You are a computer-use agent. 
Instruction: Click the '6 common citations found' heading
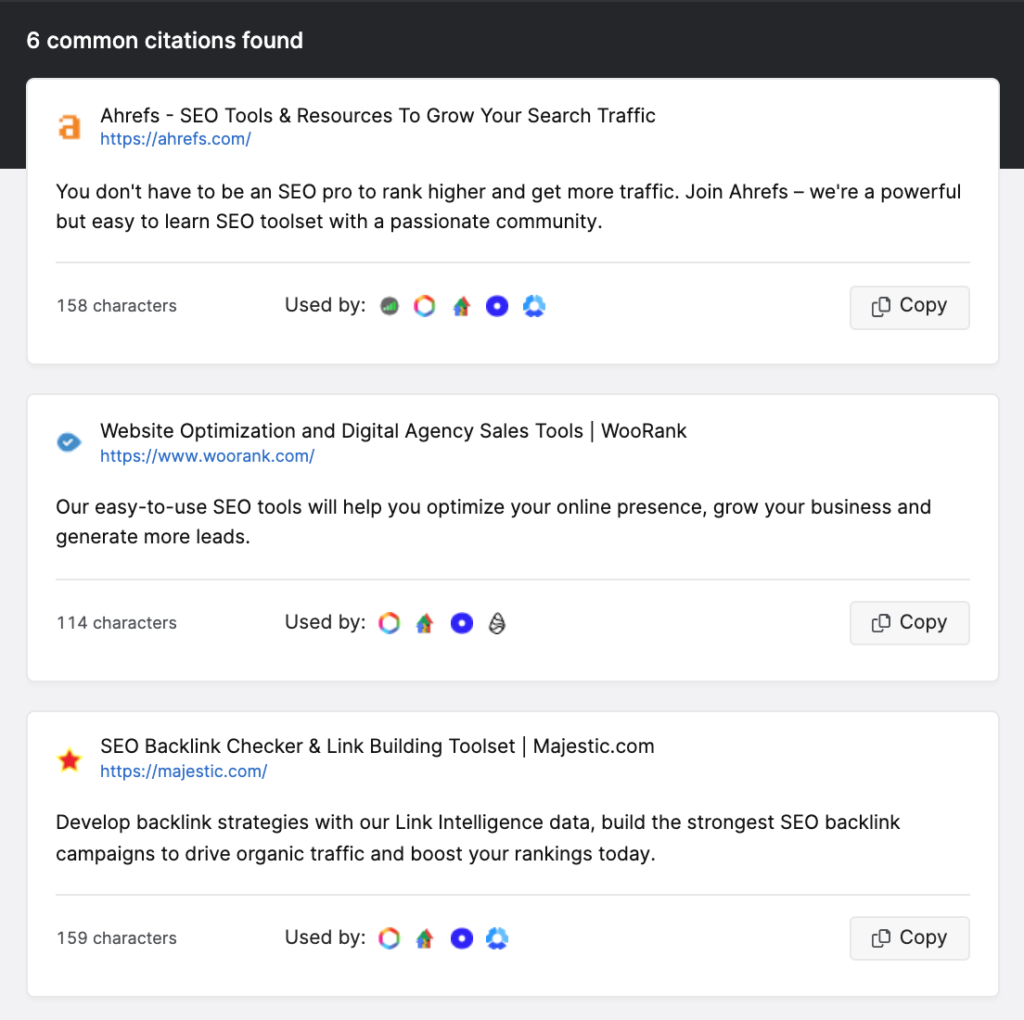click(x=165, y=40)
